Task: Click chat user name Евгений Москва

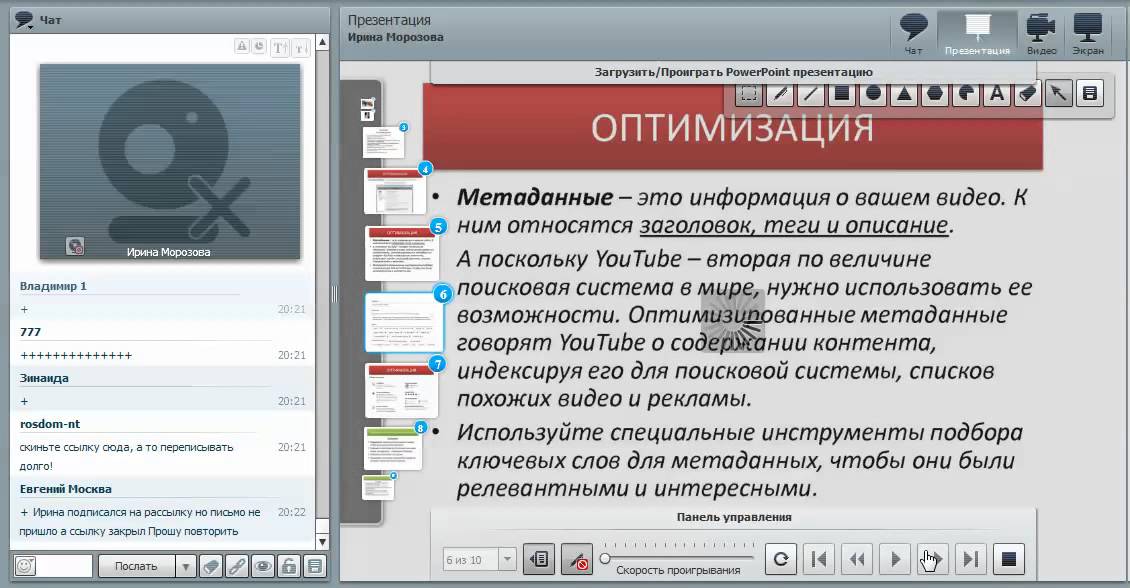Action: (x=66, y=489)
